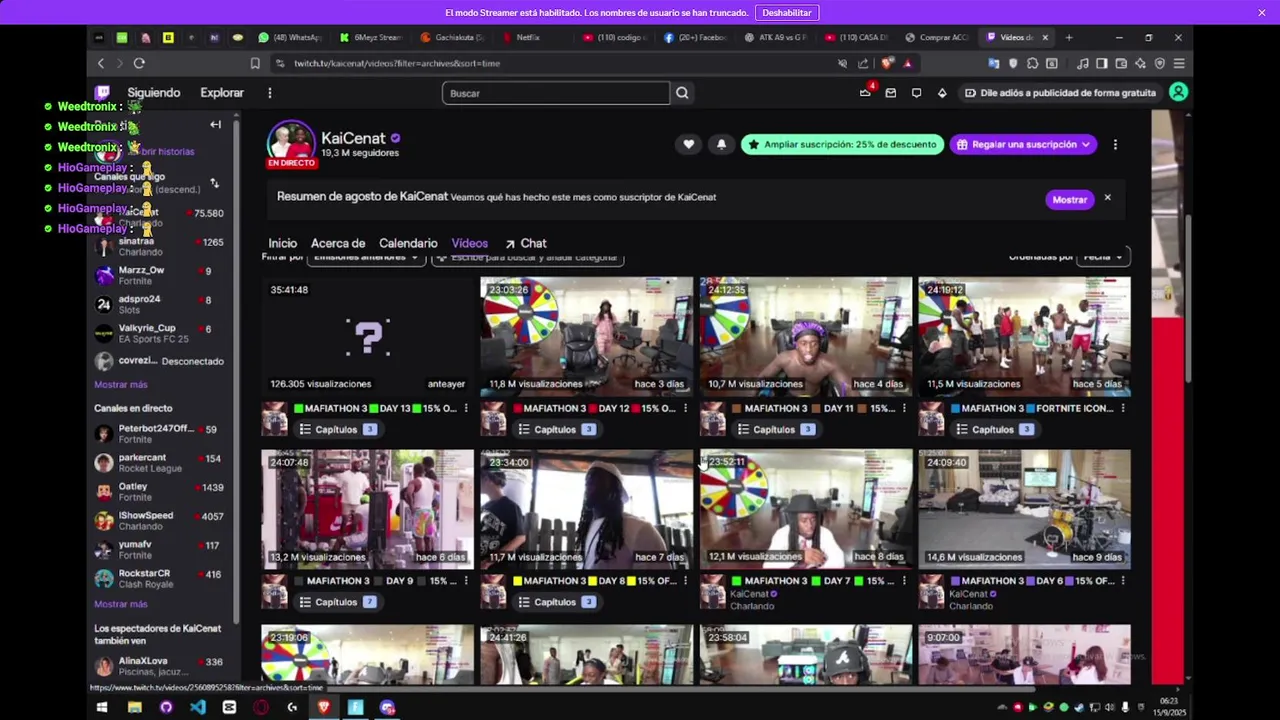Expand Capítulos under MAFIATHON DAY 11

click(x=775, y=429)
